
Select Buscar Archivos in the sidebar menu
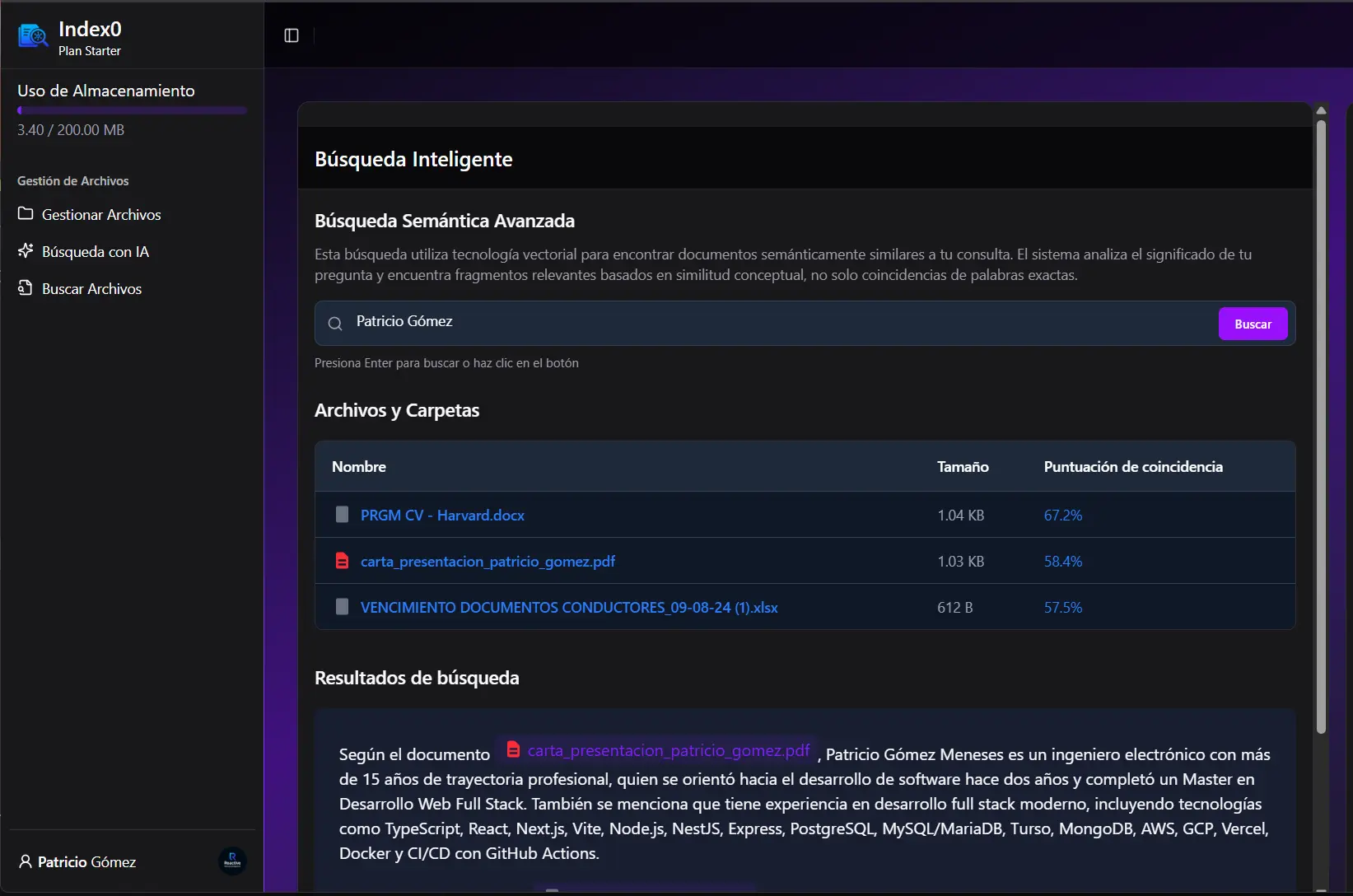(91, 288)
